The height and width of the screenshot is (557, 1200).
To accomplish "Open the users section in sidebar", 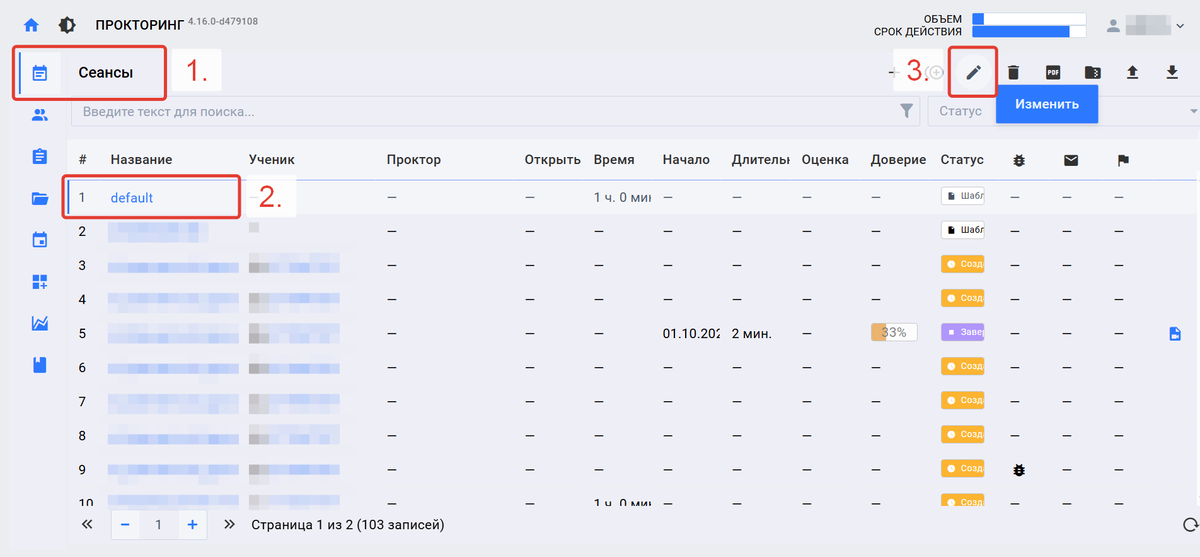I will click(40, 115).
